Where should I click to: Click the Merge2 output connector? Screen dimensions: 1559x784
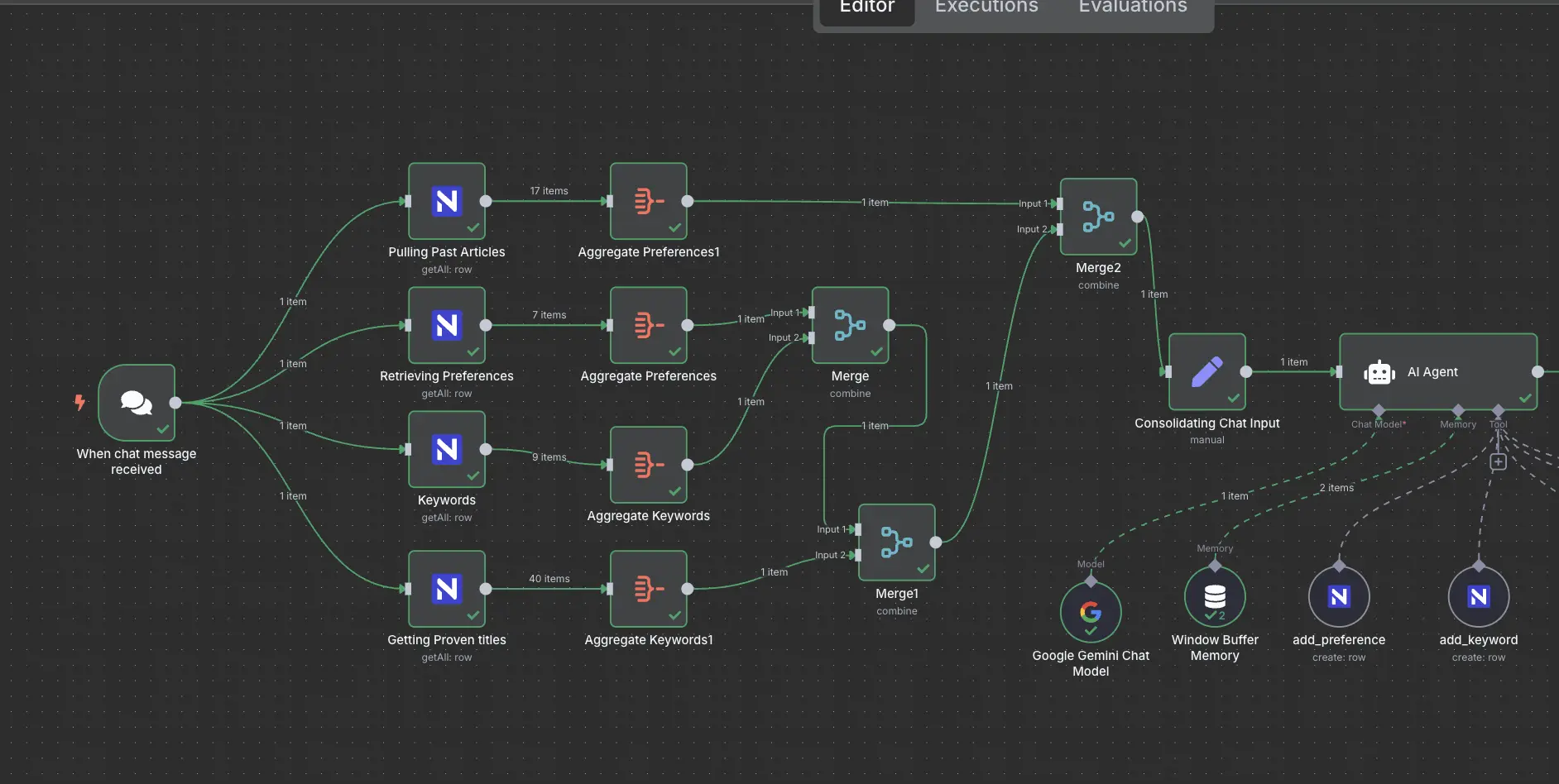1138,217
